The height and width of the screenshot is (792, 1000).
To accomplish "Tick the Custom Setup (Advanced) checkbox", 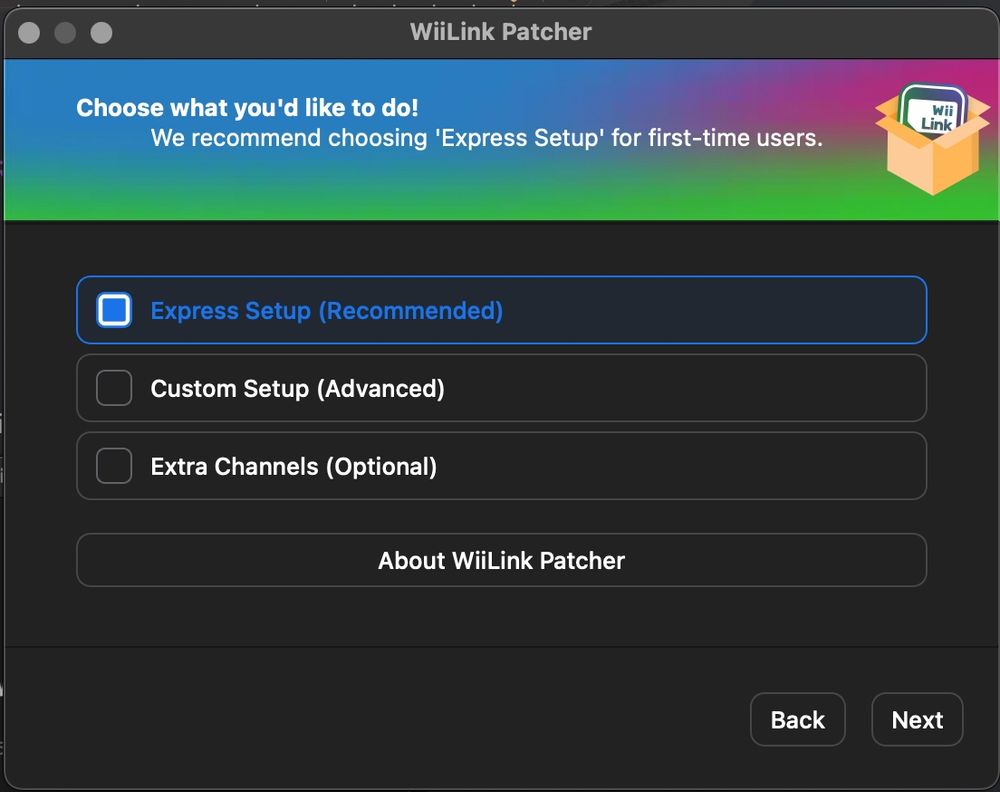I will point(114,388).
